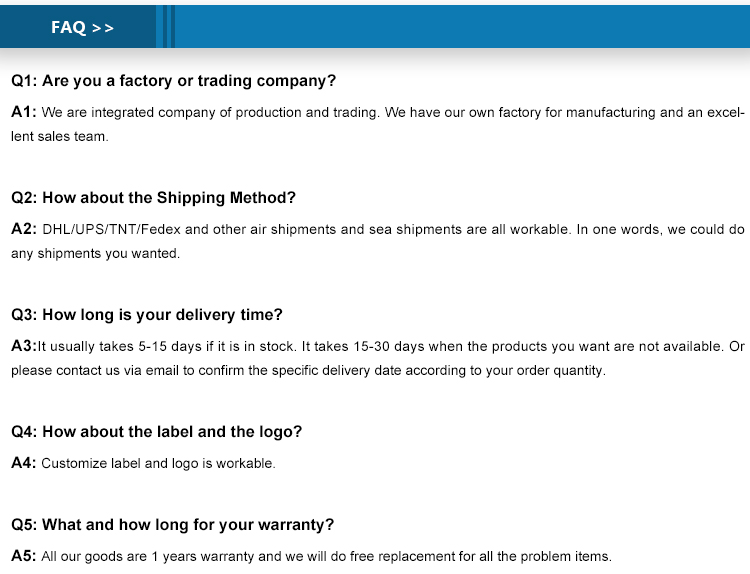
Task: Click the A1 answer label
Action: (x=23, y=112)
